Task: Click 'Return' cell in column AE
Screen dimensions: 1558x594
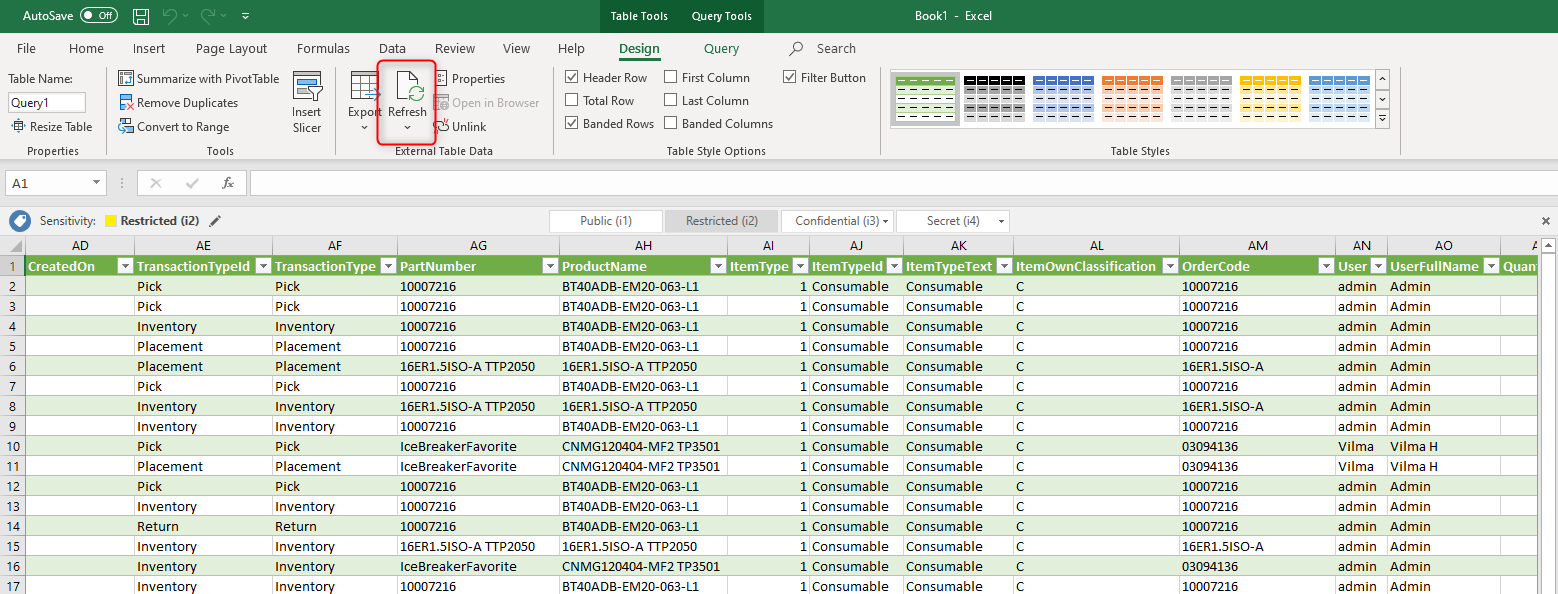Action: [x=203, y=526]
